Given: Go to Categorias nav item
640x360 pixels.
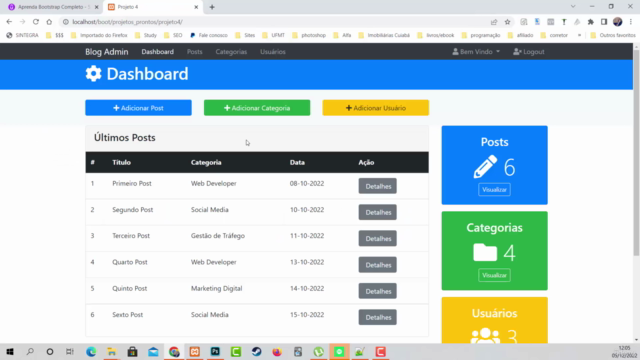Looking at the screenshot, I should click(231, 52).
